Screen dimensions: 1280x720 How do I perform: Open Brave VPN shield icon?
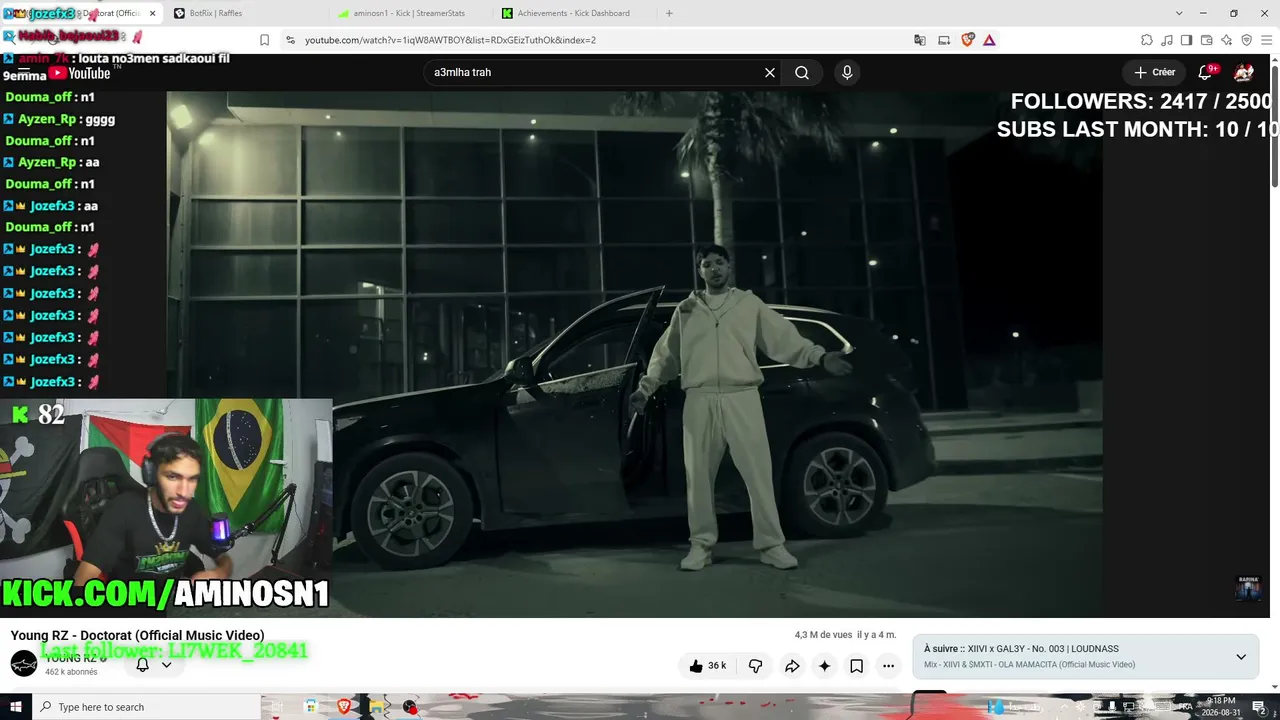[x=1246, y=40]
